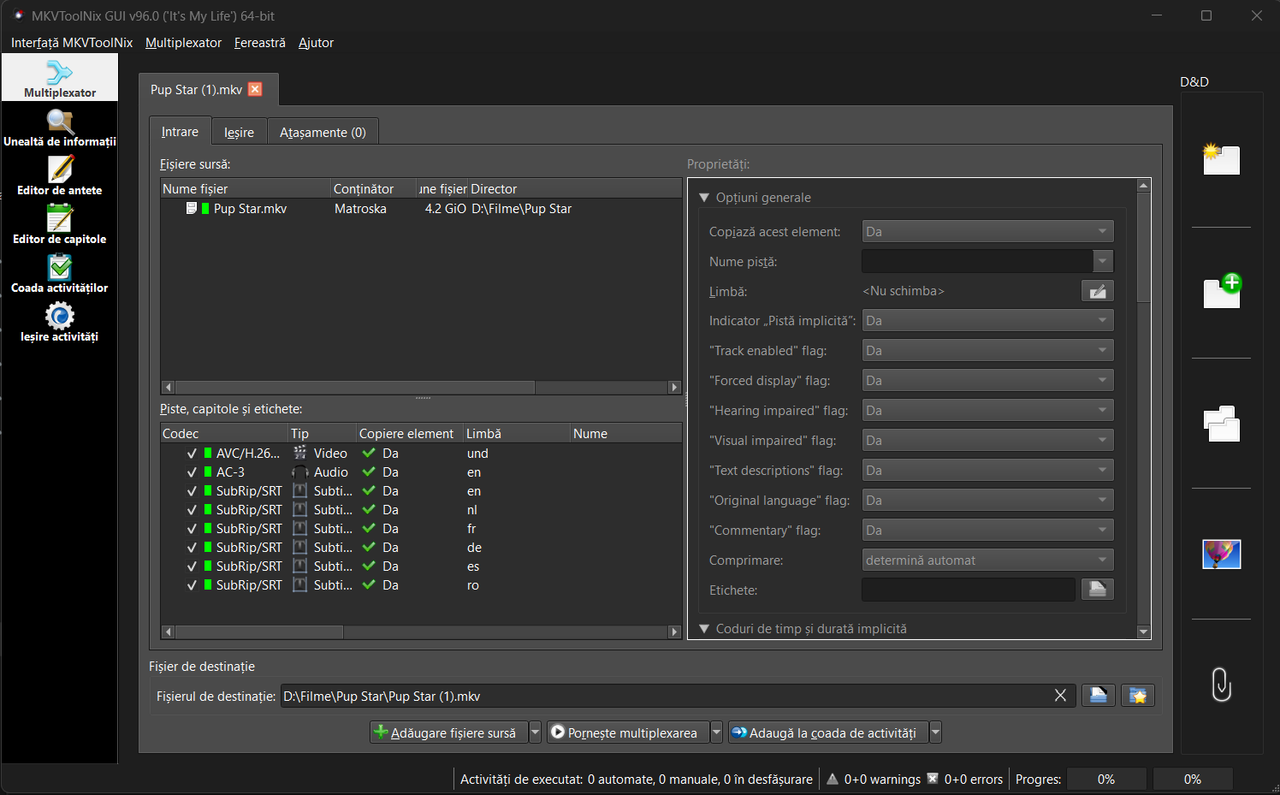Uncheck the SubRip/SRT de subtitle track

pyautogui.click(x=192, y=547)
